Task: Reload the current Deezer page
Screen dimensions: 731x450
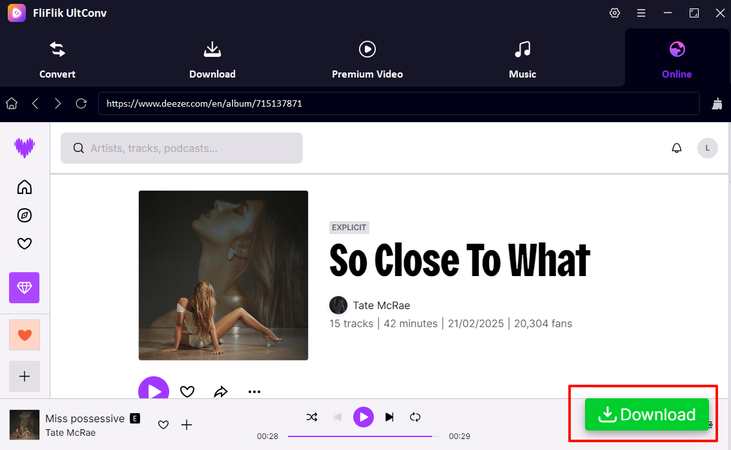Action: pyautogui.click(x=81, y=103)
